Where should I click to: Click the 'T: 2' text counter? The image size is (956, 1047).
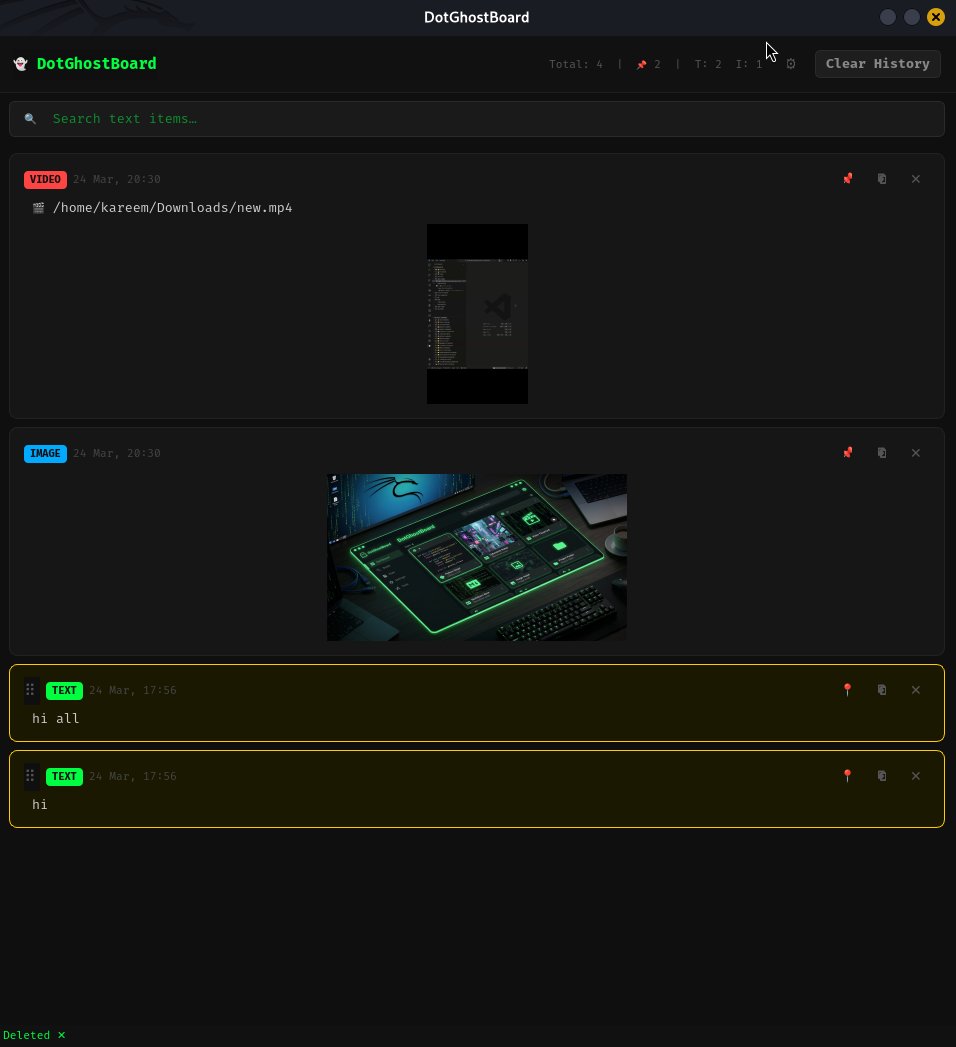pyautogui.click(x=708, y=64)
